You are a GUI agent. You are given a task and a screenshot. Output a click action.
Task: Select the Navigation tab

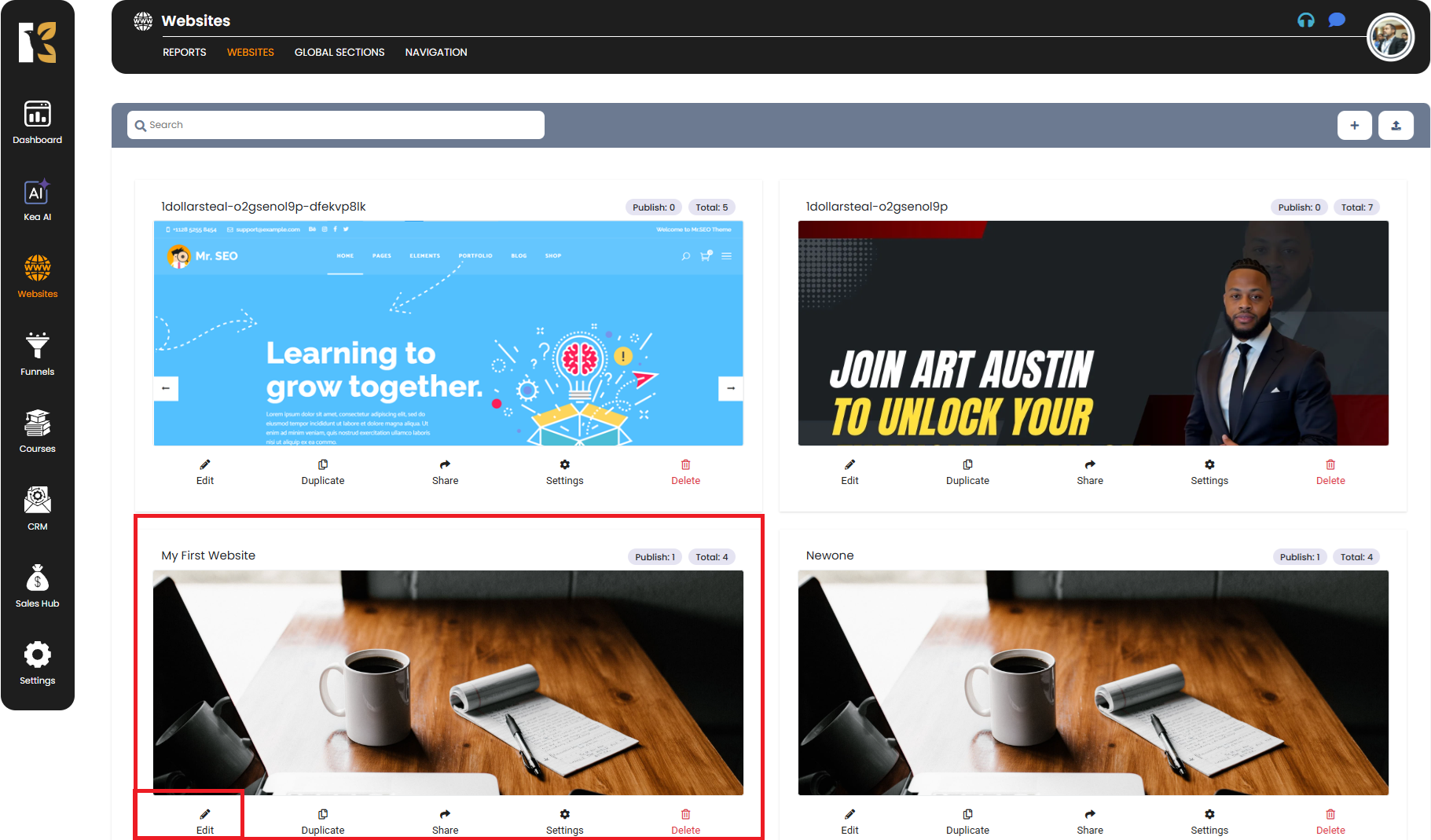[436, 53]
